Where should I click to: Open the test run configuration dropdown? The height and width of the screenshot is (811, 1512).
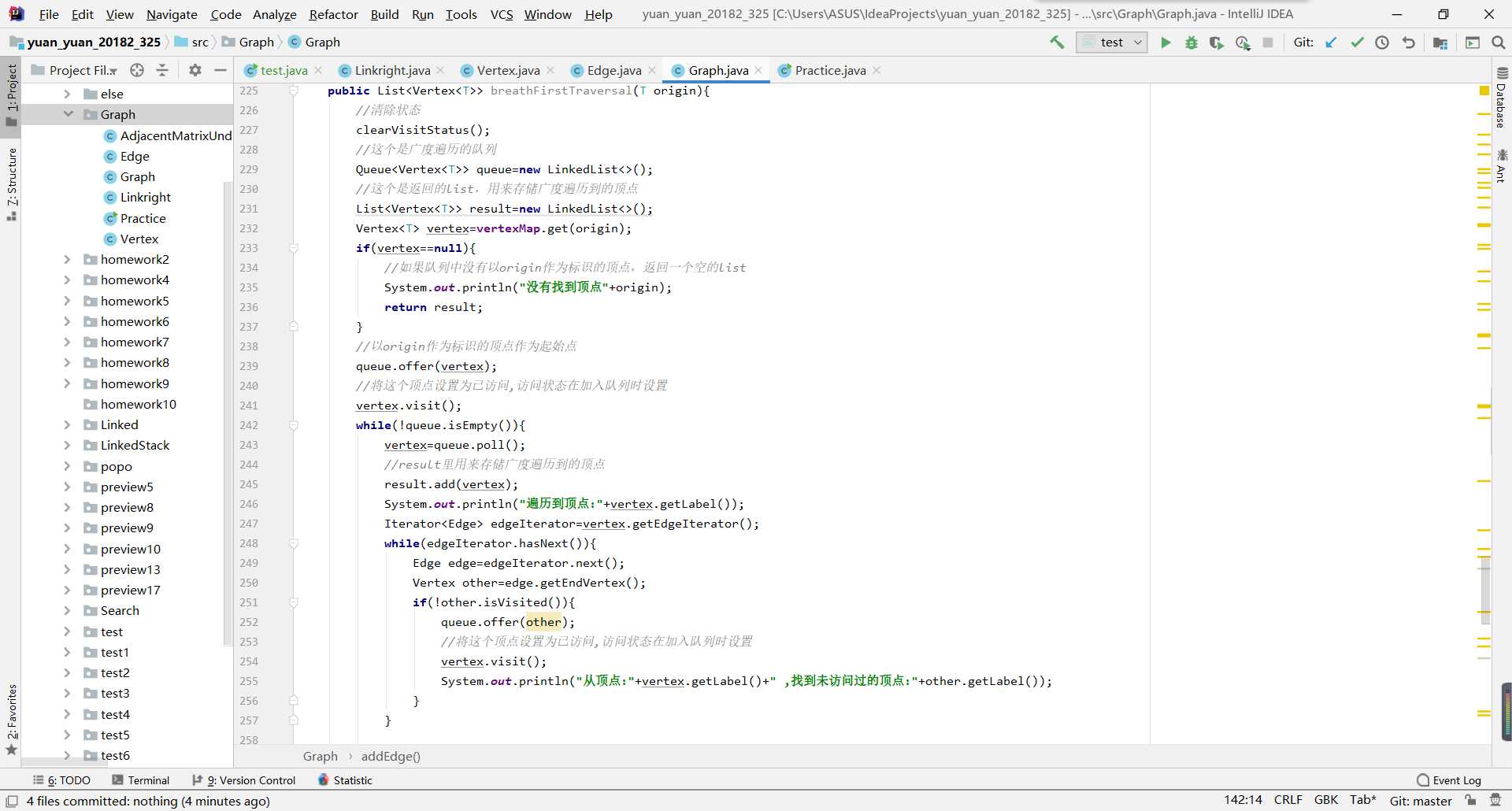coord(1111,43)
